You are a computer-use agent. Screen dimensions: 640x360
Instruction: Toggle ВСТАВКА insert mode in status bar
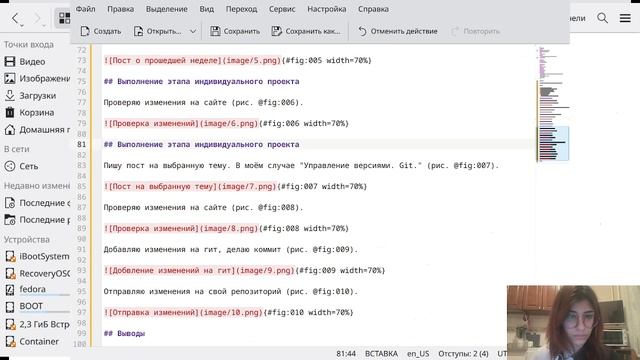[381, 353]
